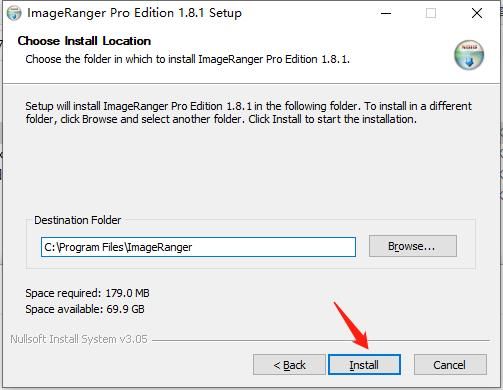This screenshot has height=390, width=503.
Task: Click the ImageRanger icon in title bar
Action: 14,13
